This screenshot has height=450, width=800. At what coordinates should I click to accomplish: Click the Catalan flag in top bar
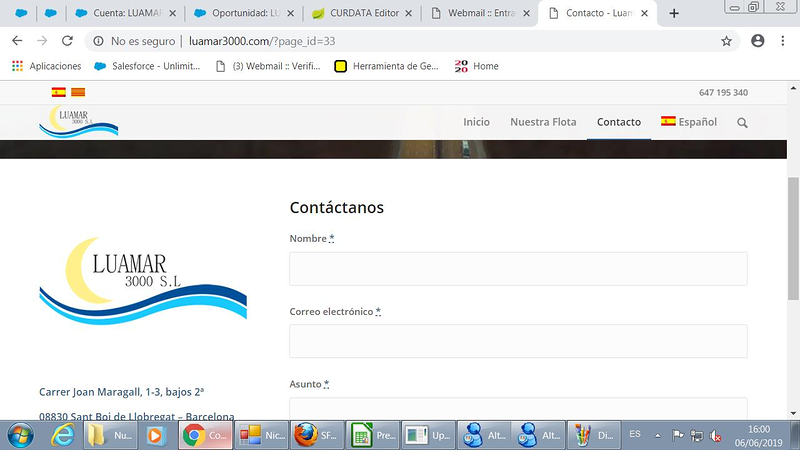pyautogui.click(x=77, y=92)
